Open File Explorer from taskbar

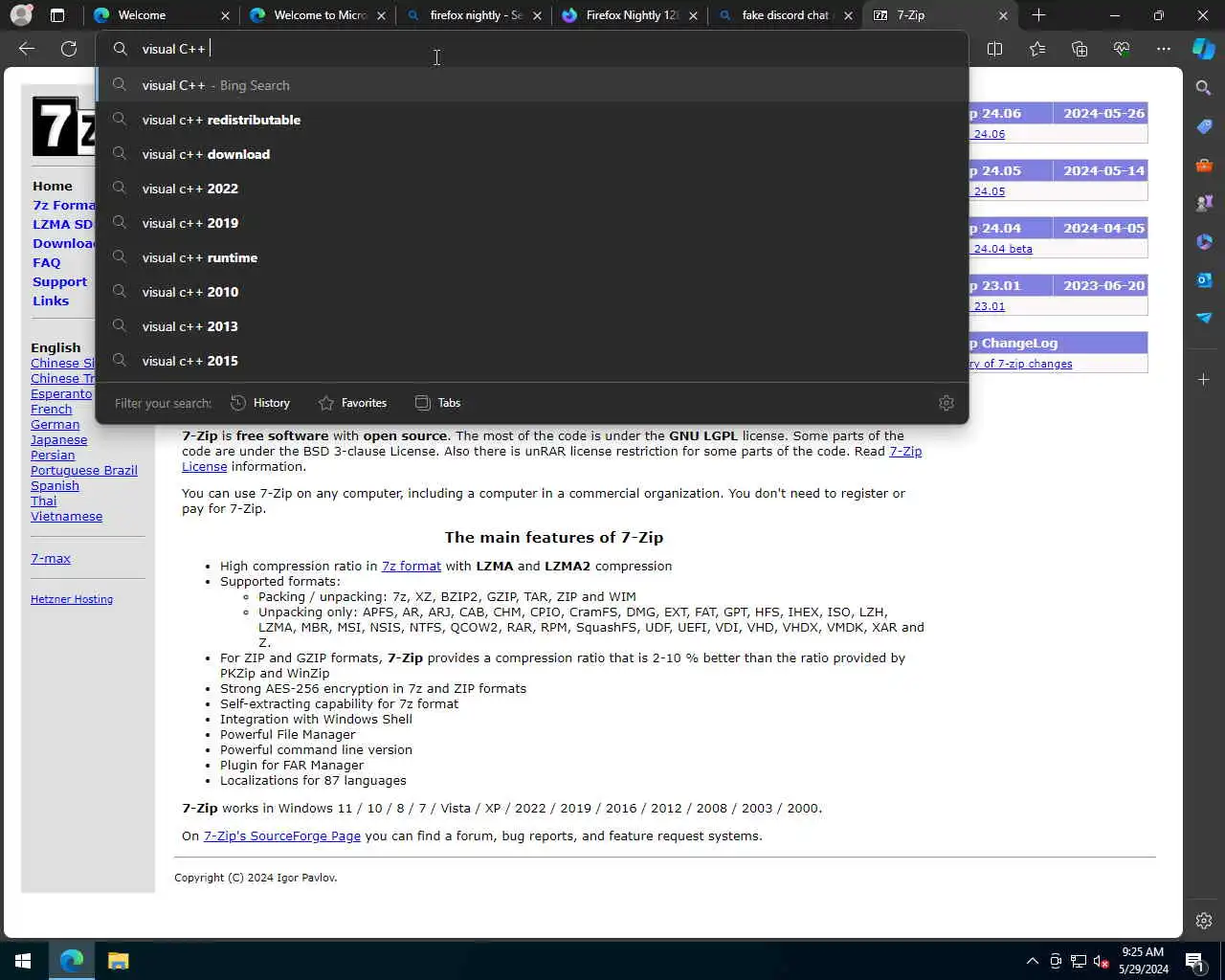[x=118, y=961]
